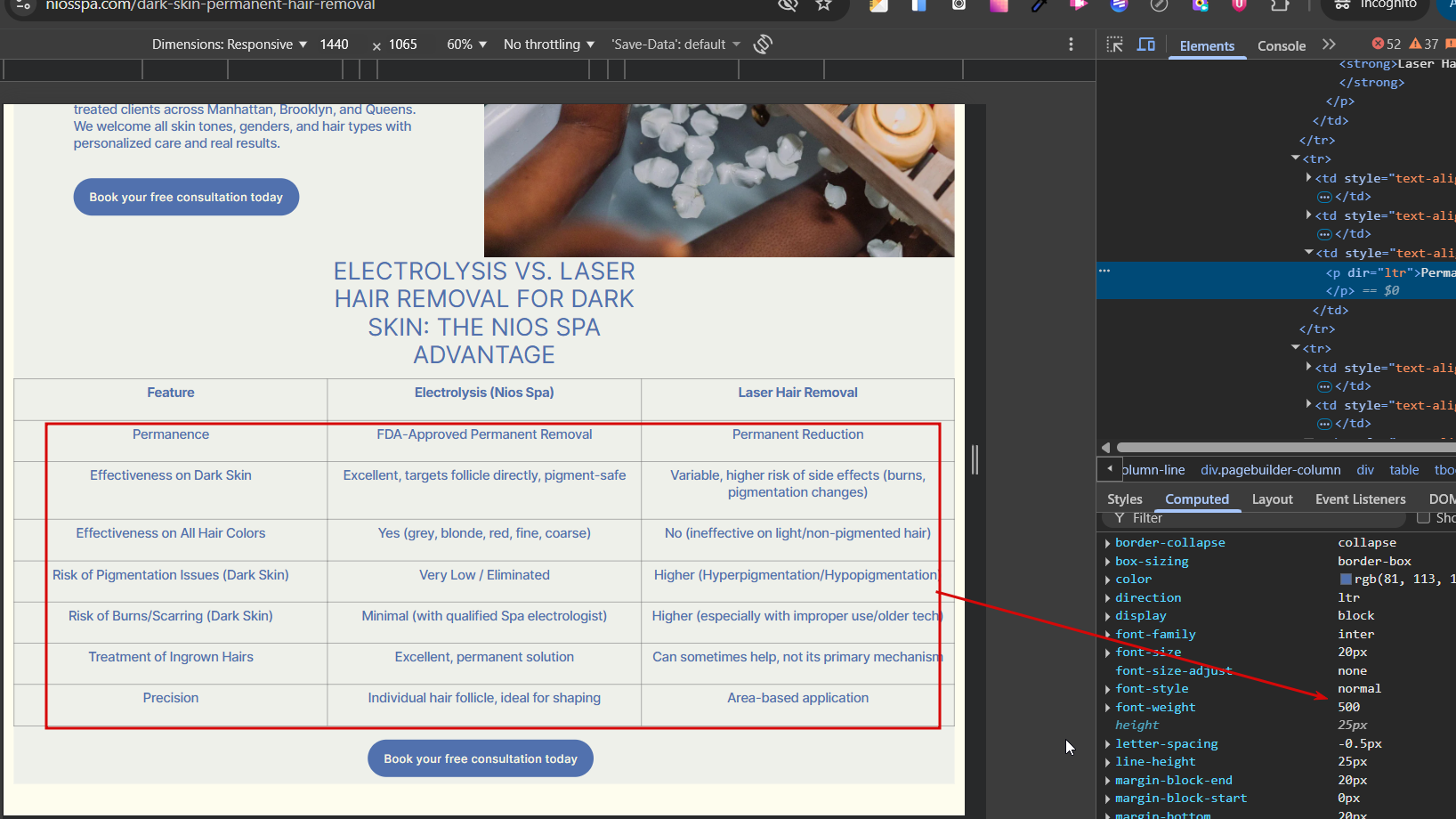Switch to the Styles pane tab
The height and width of the screenshot is (819, 1456).
point(1125,499)
